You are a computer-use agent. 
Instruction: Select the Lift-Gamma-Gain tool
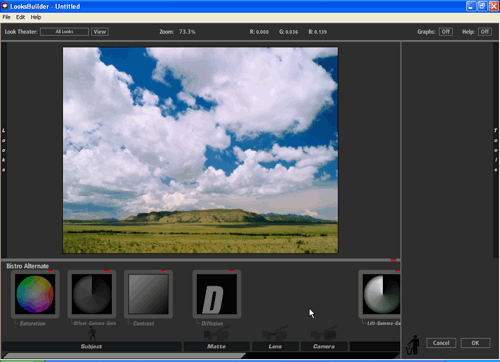[x=380, y=294]
